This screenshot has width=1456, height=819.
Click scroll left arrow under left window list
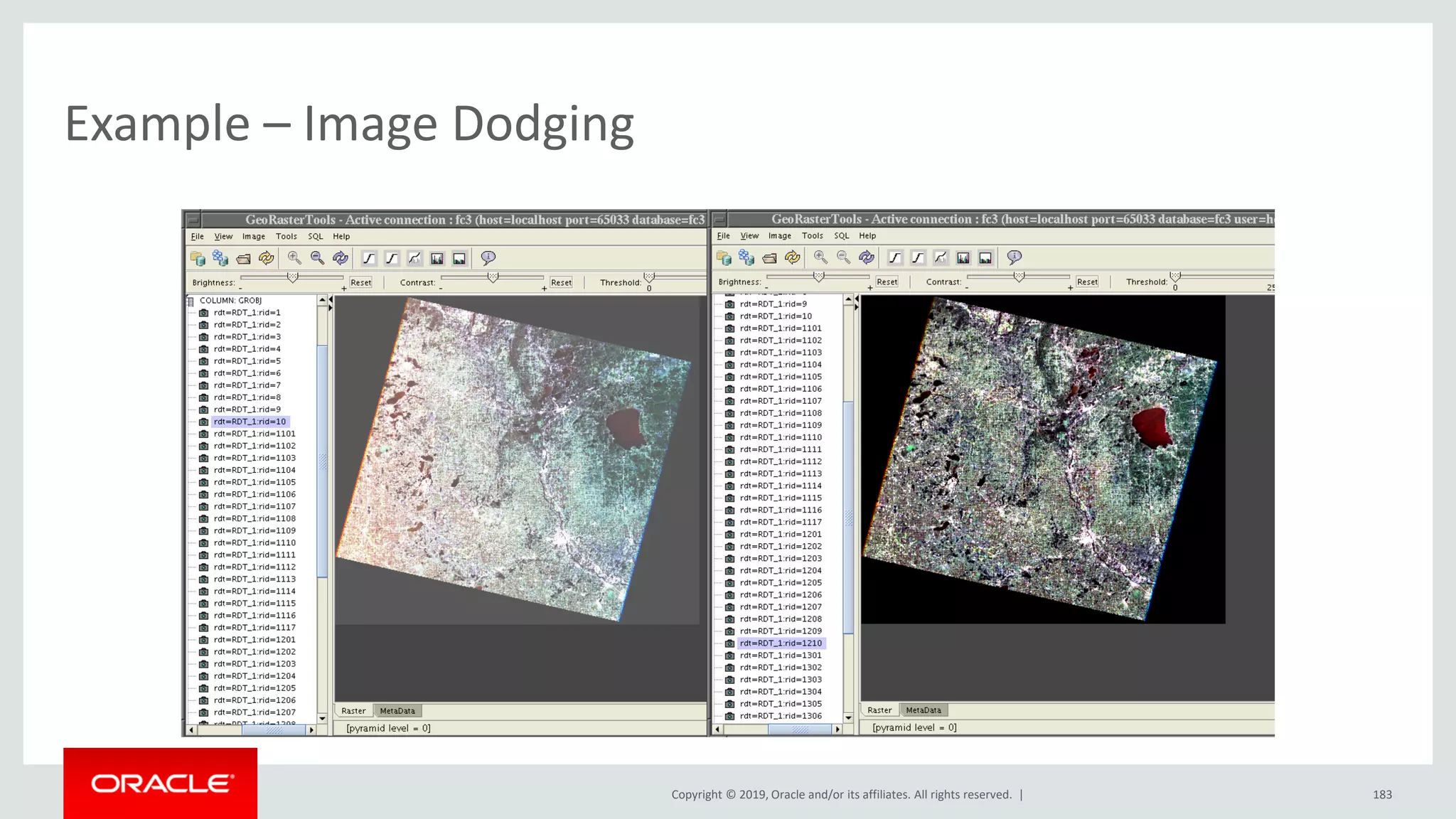[191, 730]
